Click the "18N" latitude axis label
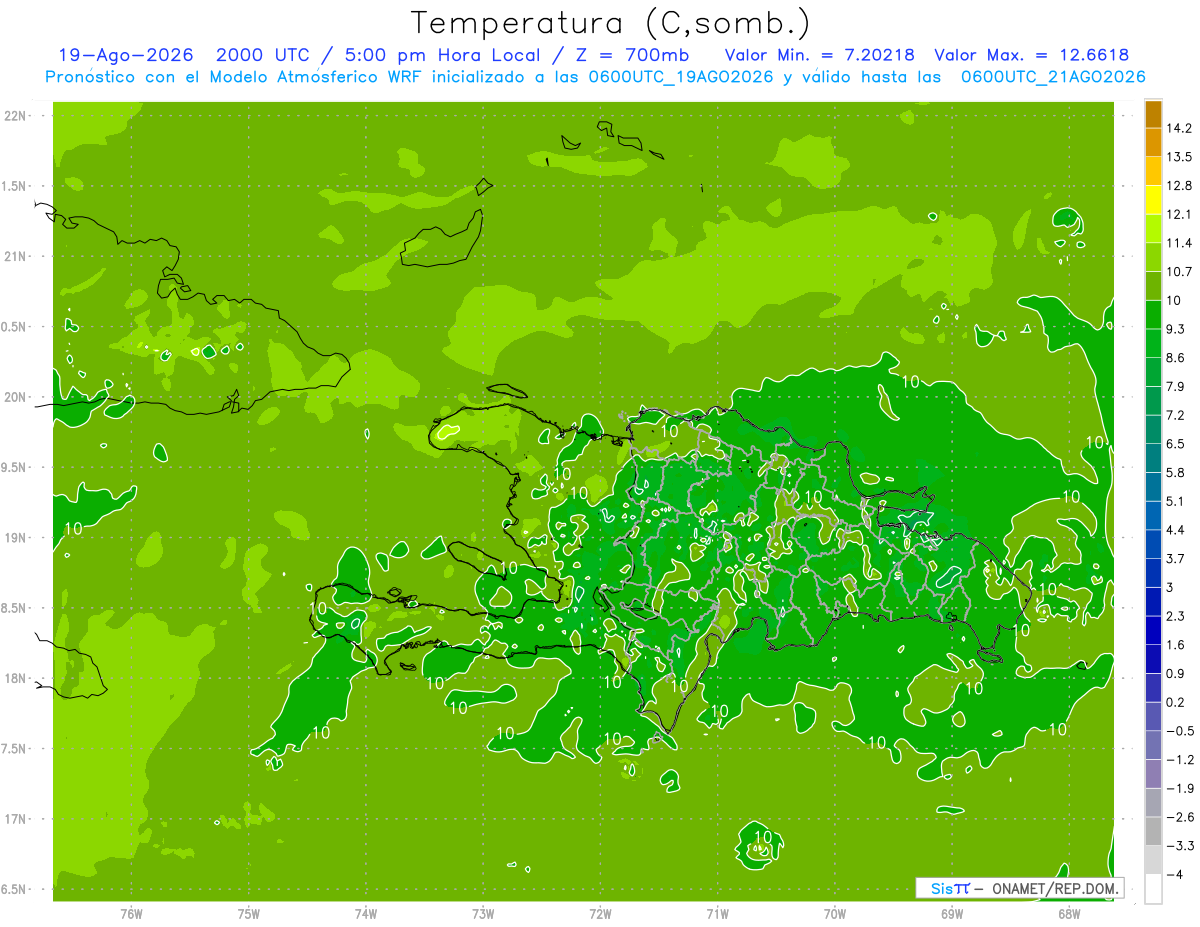 pyautogui.click(x=17, y=678)
